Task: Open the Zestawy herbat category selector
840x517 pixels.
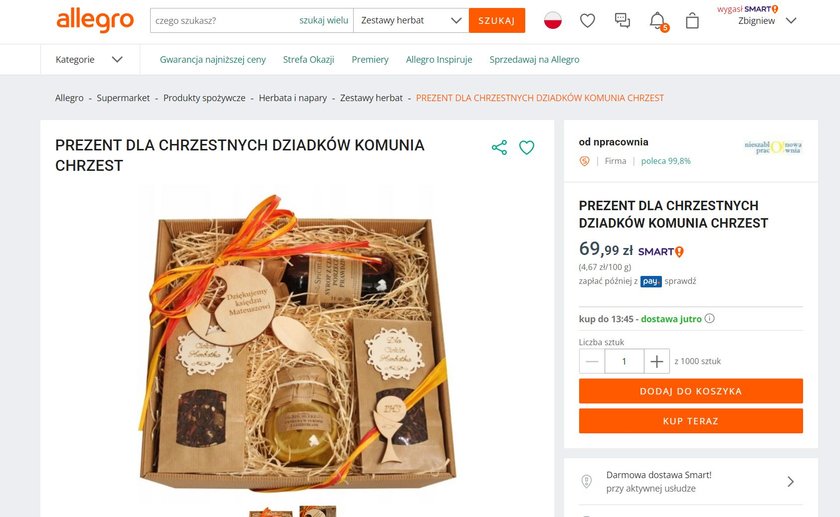Action: click(411, 20)
